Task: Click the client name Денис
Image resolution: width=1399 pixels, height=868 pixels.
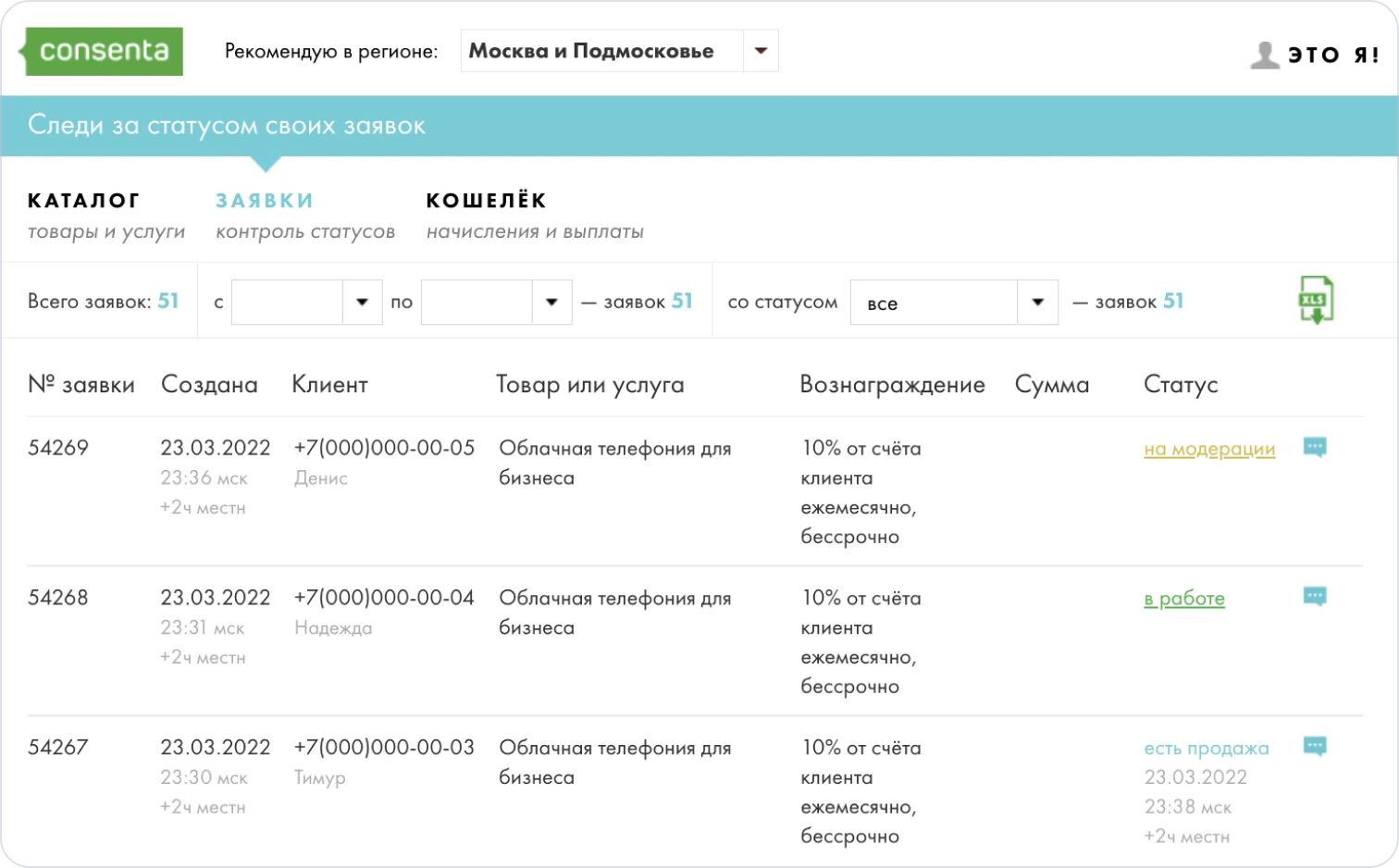Action: point(321,478)
